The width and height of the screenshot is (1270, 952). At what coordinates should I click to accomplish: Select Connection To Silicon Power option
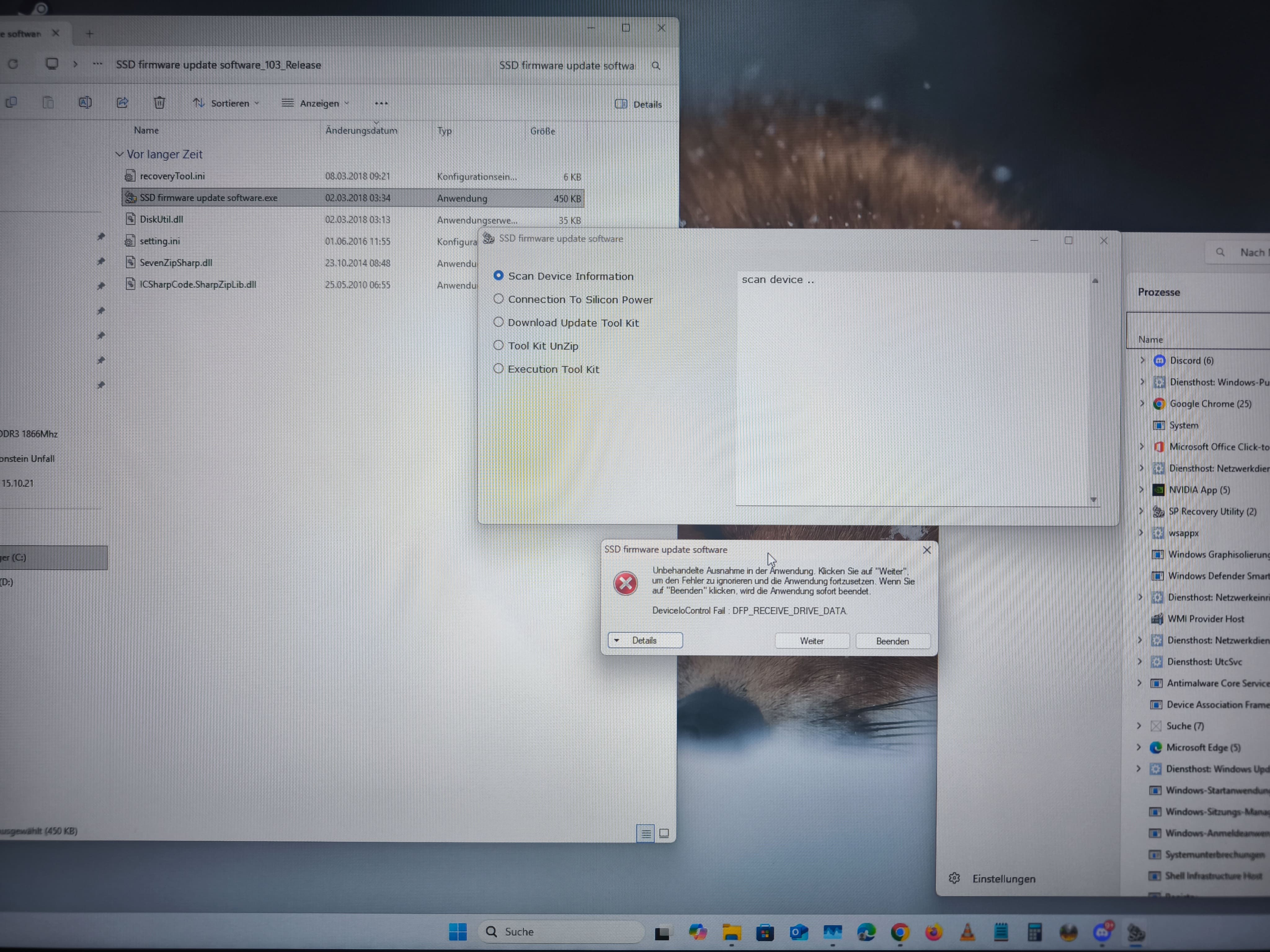498,299
